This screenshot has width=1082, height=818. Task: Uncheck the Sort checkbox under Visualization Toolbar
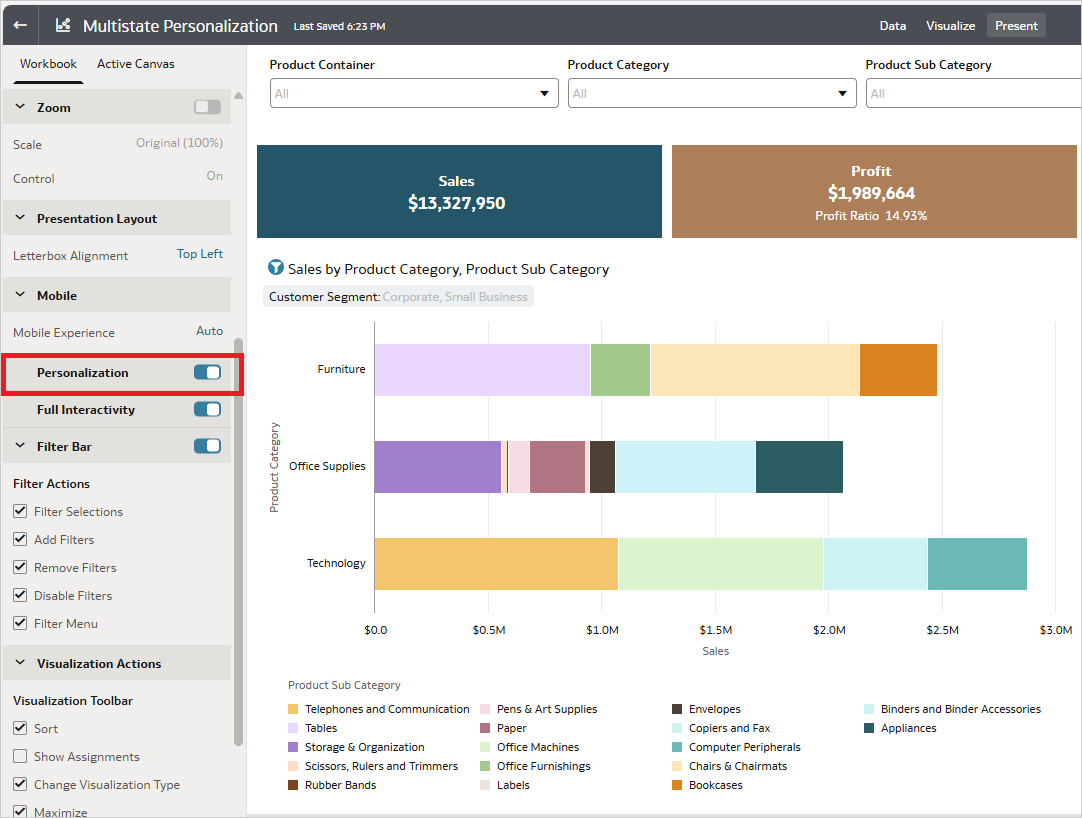(x=19, y=728)
